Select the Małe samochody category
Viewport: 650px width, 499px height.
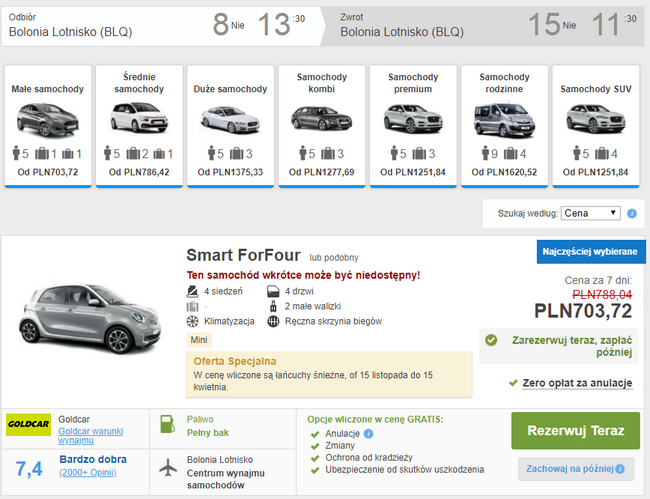pos(48,126)
